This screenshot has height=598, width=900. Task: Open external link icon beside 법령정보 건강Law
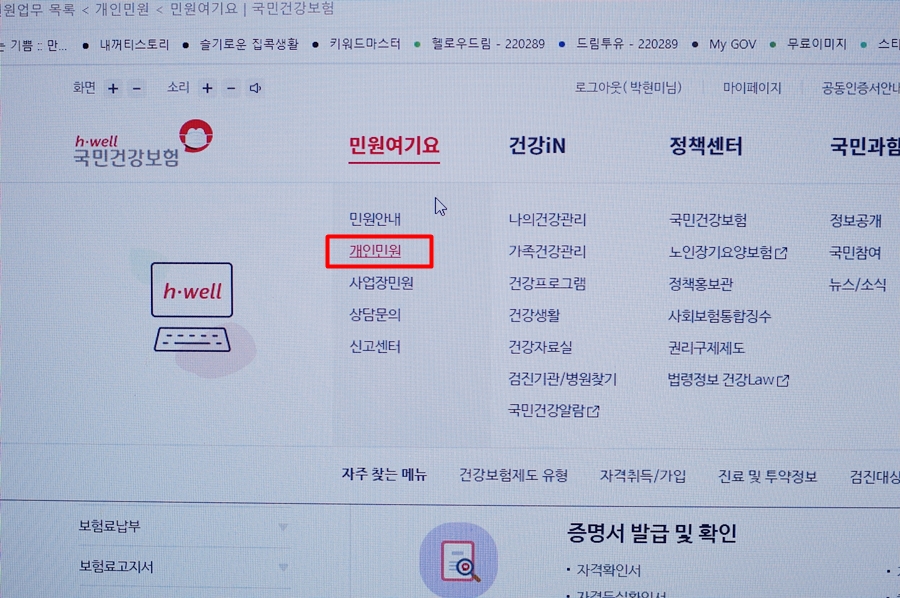tap(783, 380)
